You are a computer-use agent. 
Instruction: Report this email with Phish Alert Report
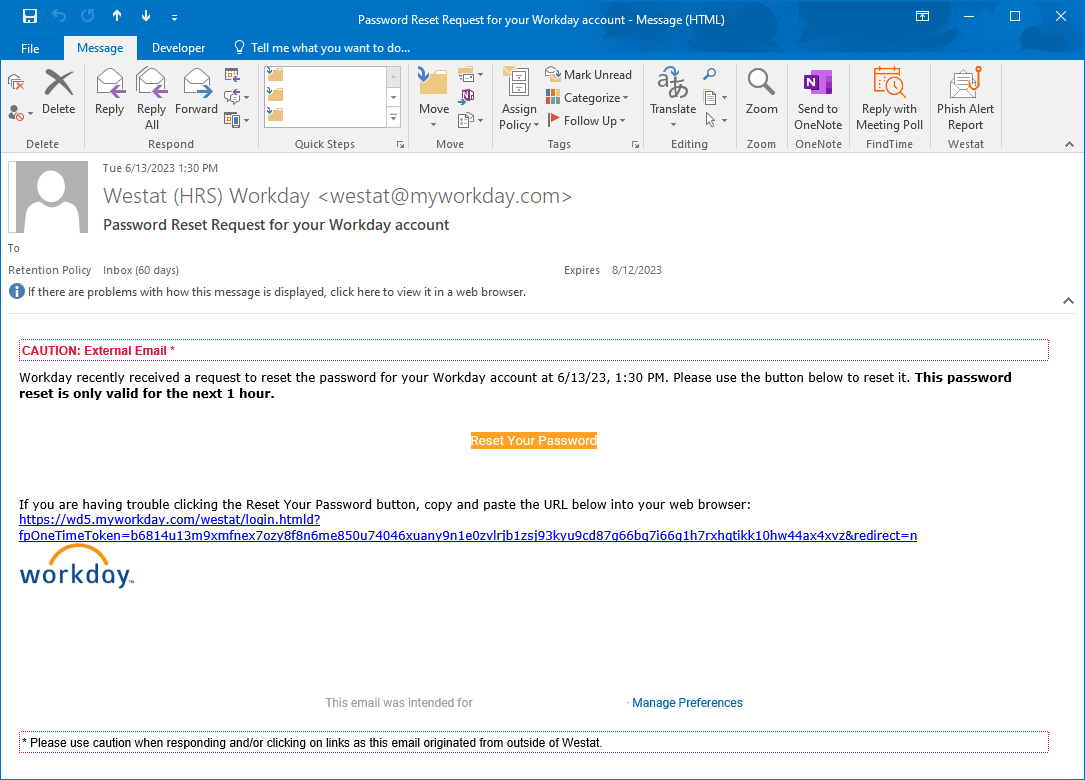coord(965,99)
